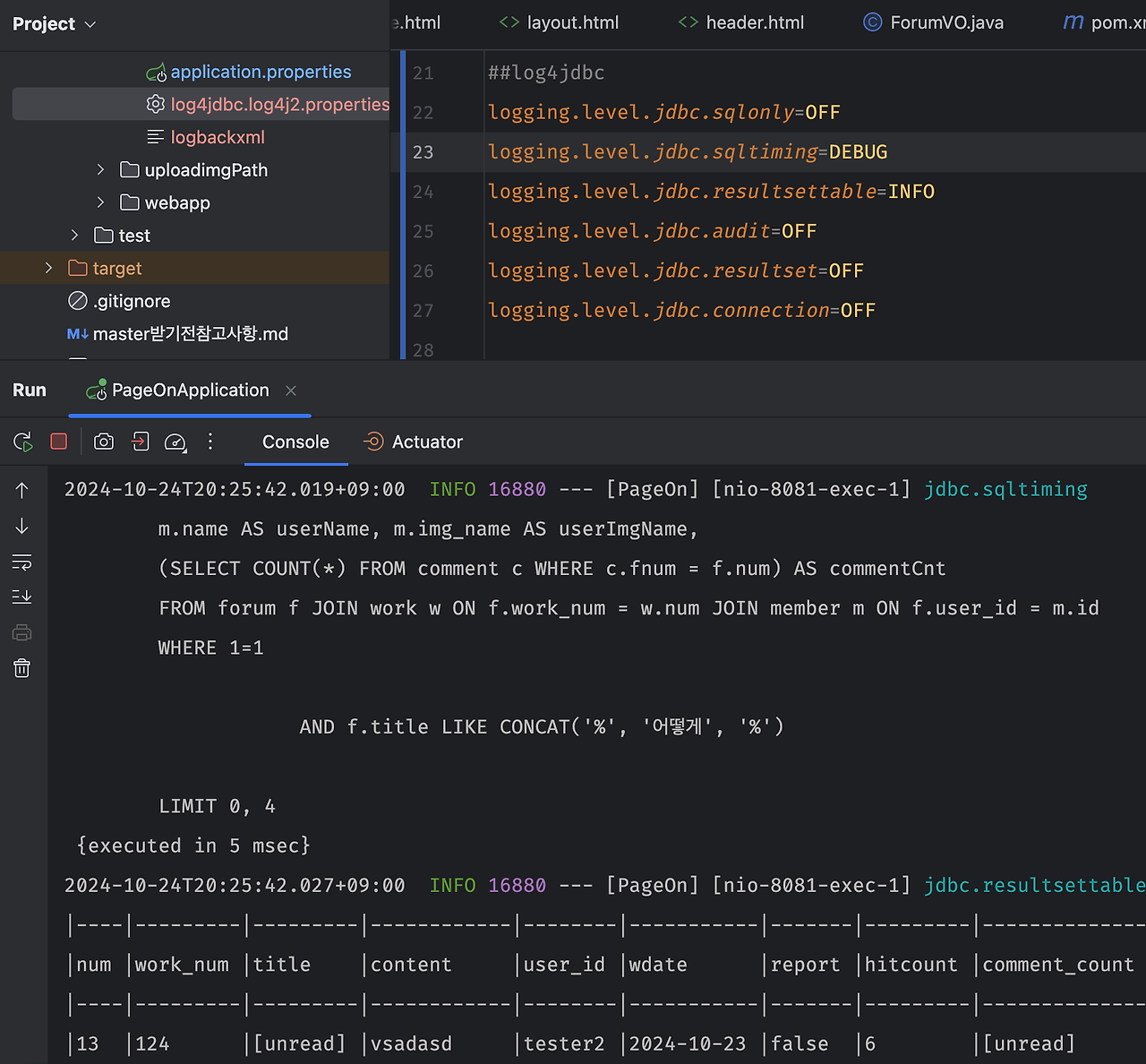Click the print icon in console gutter
Screen dimensions: 1146x1064
coord(22,633)
